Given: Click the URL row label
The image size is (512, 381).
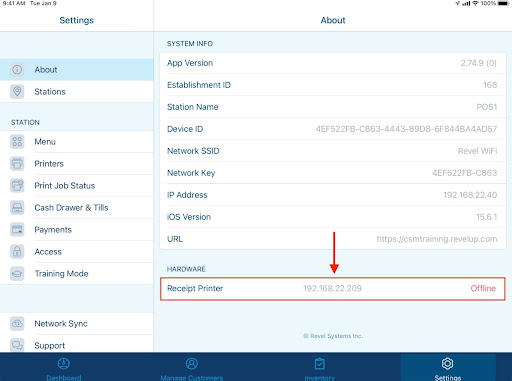Looking at the screenshot, I should click(x=175, y=239).
